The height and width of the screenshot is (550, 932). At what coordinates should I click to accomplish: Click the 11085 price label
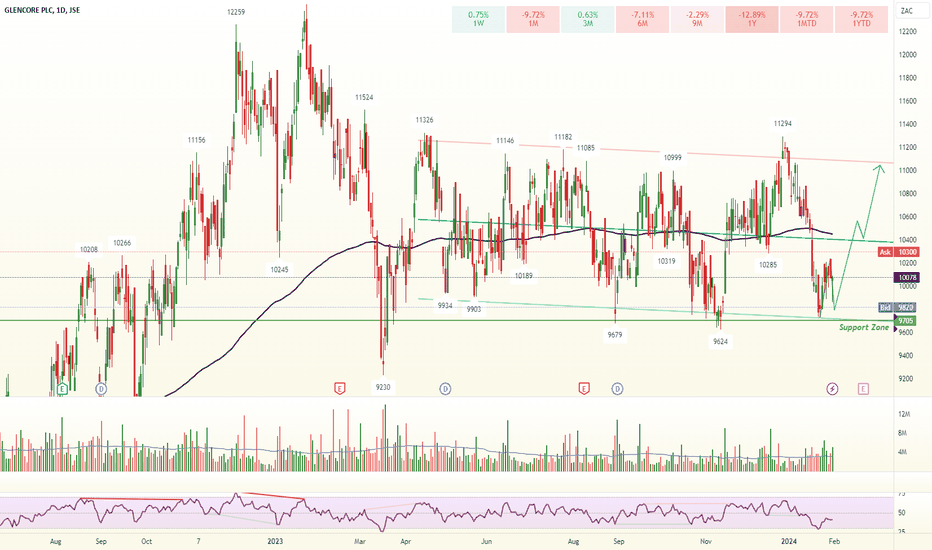(585, 148)
